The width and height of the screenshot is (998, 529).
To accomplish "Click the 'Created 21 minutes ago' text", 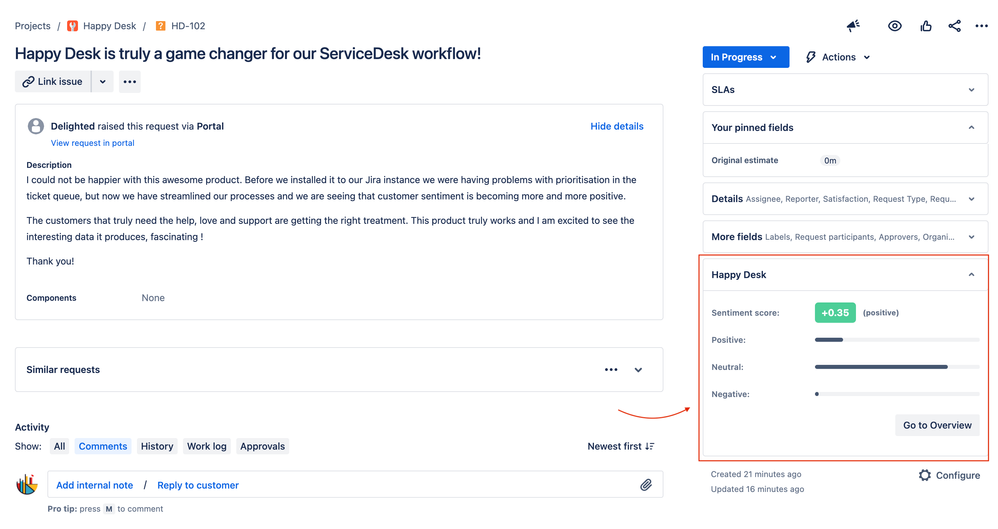I will (756, 474).
